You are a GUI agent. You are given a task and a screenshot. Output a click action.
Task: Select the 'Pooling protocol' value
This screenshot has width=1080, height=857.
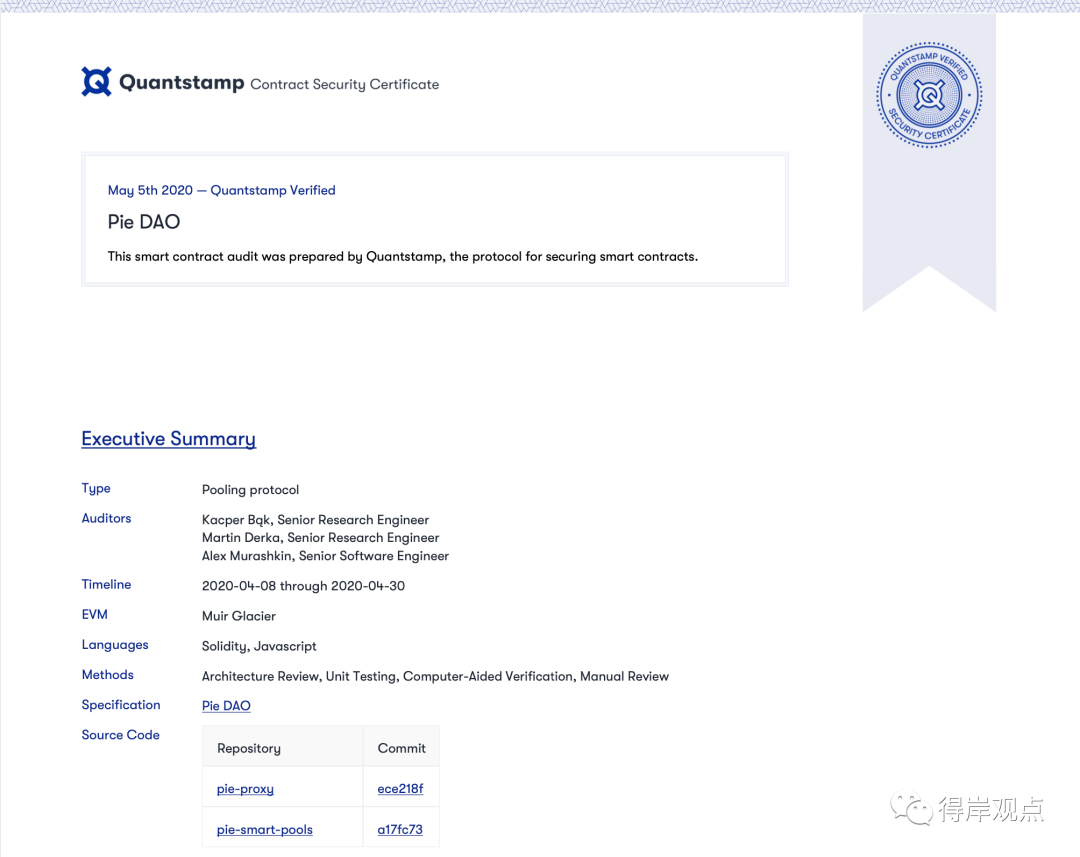coord(250,490)
